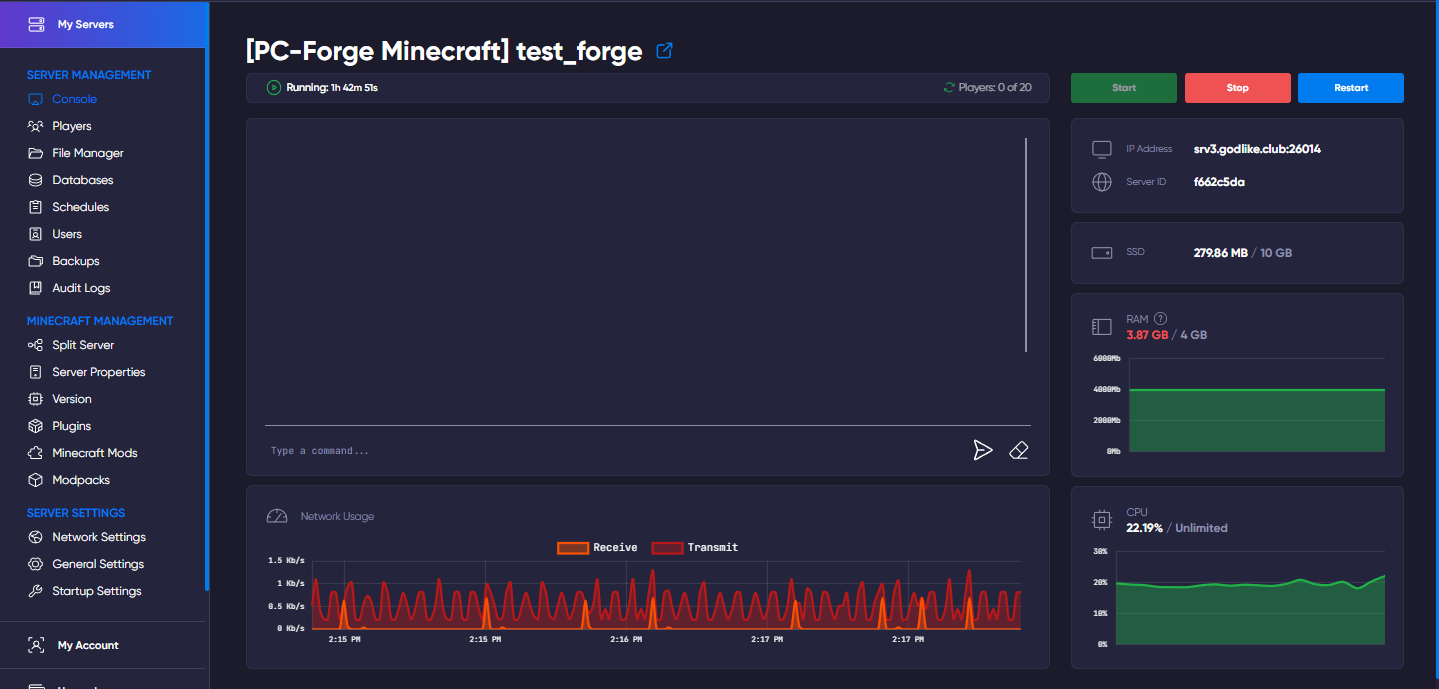Open the Server Properties page

pyautogui.click(x=98, y=372)
